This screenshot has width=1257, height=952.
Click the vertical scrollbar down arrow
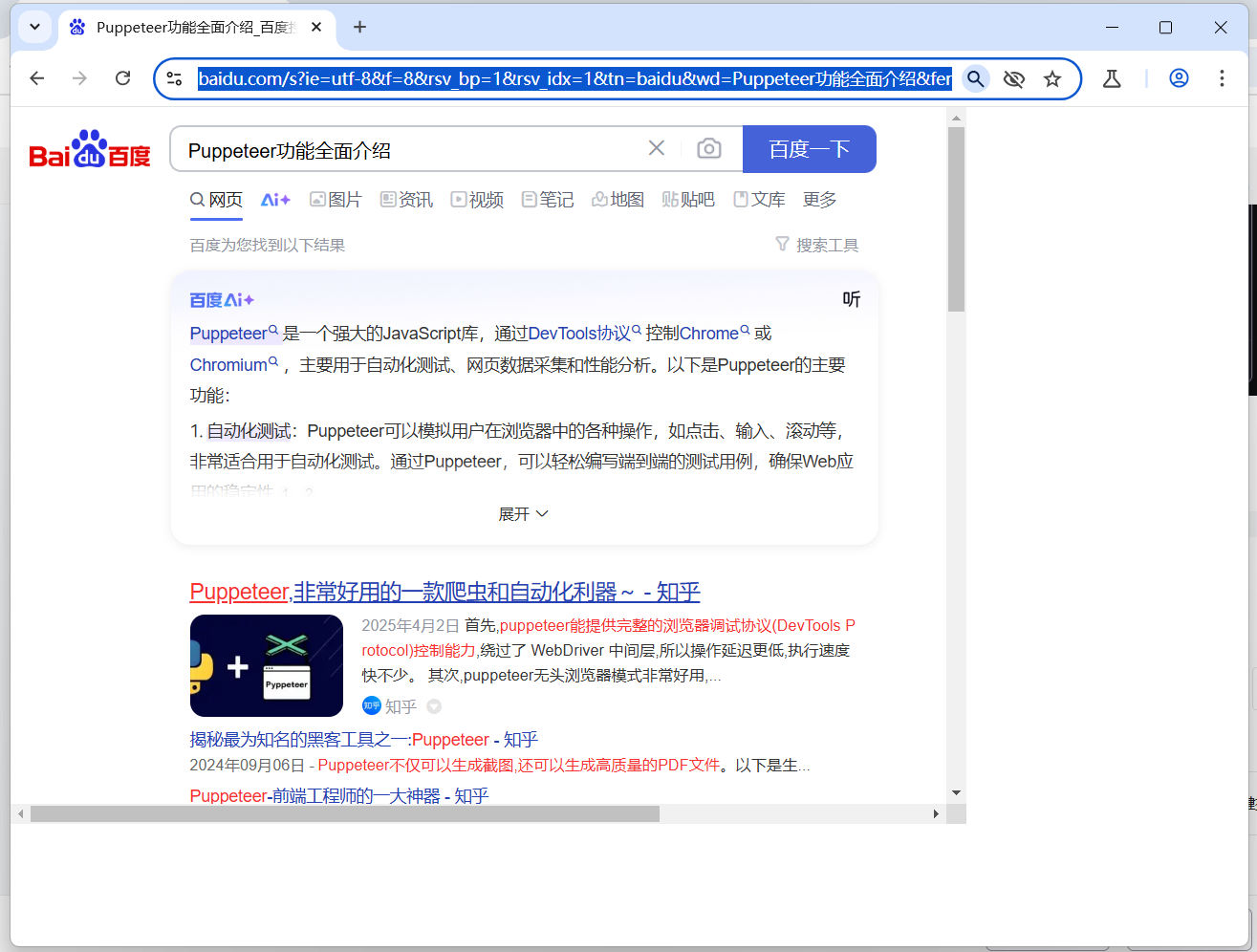956,792
